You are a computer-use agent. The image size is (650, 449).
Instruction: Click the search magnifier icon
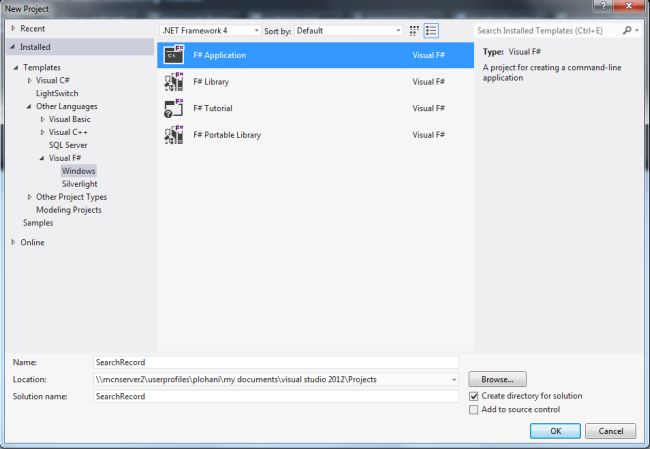pos(627,30)
